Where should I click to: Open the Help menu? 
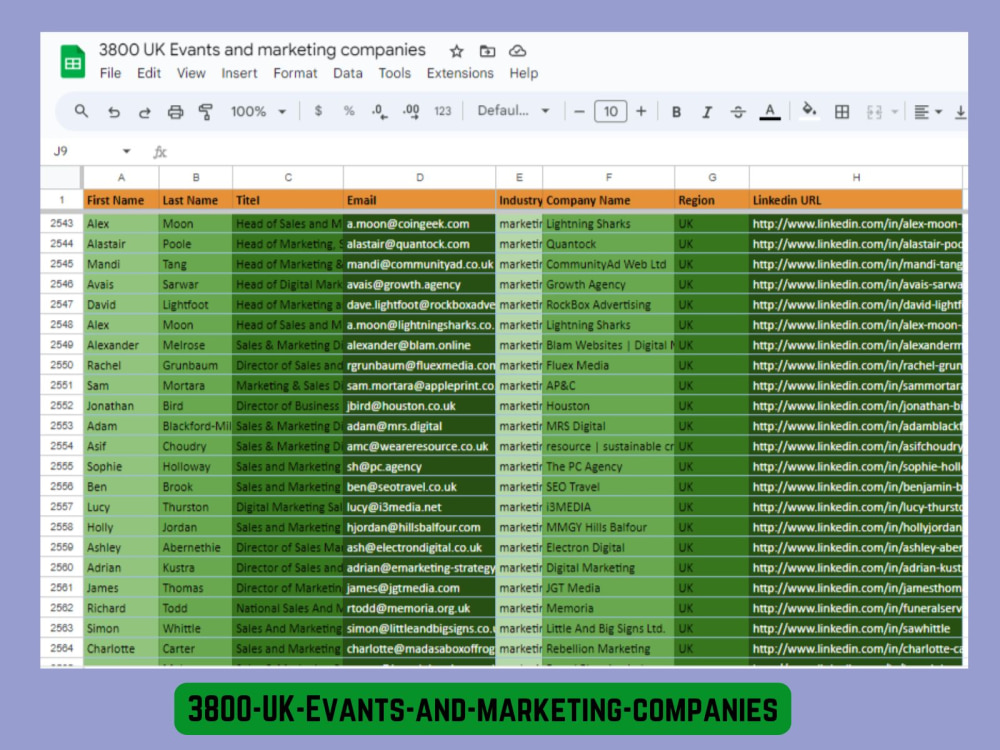coord(524,73)
